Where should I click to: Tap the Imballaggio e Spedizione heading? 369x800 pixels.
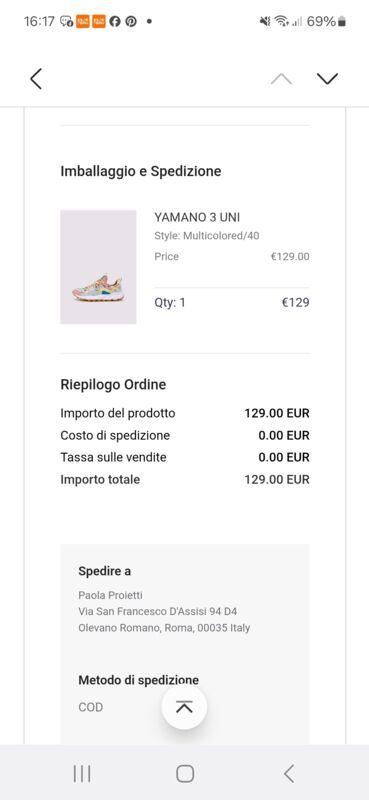(x=141, y=171)
